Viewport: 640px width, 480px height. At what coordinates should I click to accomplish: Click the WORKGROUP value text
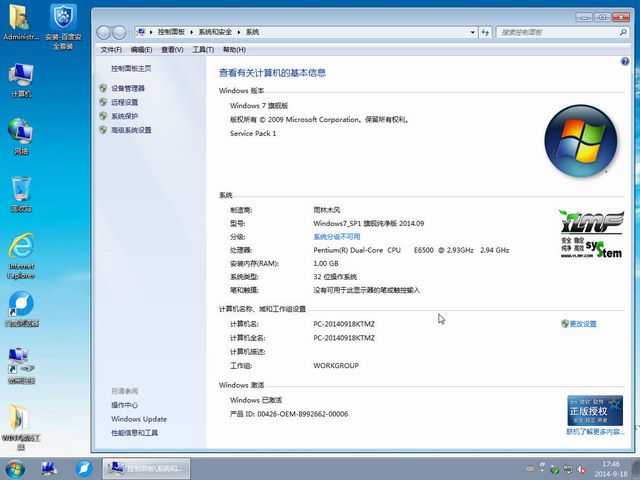point(336,365)
